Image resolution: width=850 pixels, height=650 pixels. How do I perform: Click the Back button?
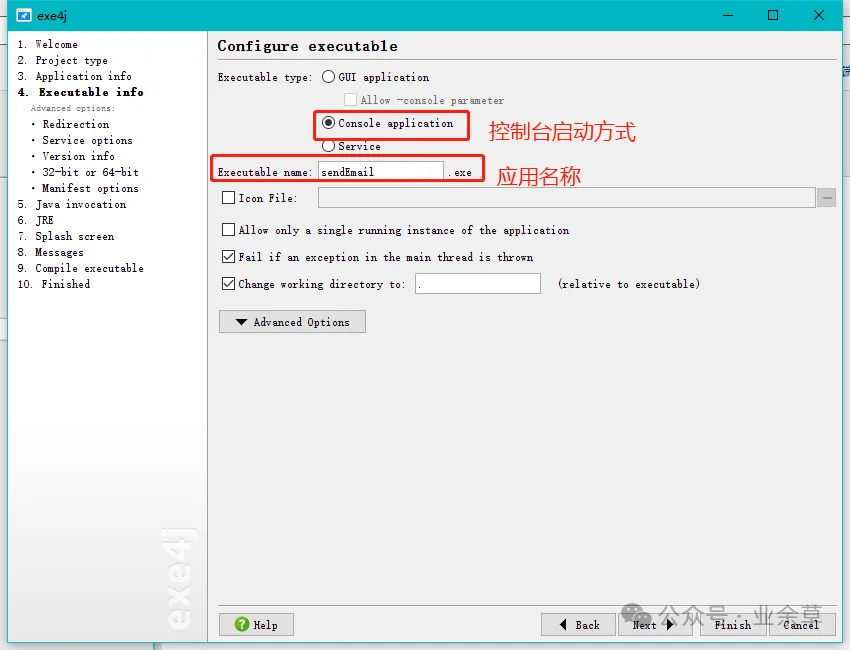coord(578,625)
